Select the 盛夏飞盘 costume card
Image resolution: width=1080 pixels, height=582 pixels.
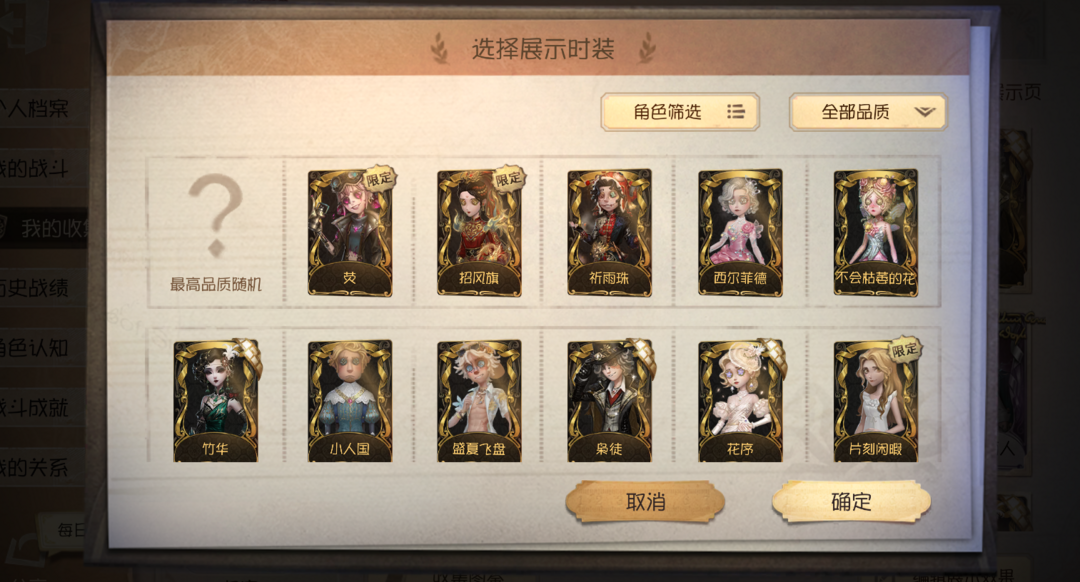click(x=479, y=401)
